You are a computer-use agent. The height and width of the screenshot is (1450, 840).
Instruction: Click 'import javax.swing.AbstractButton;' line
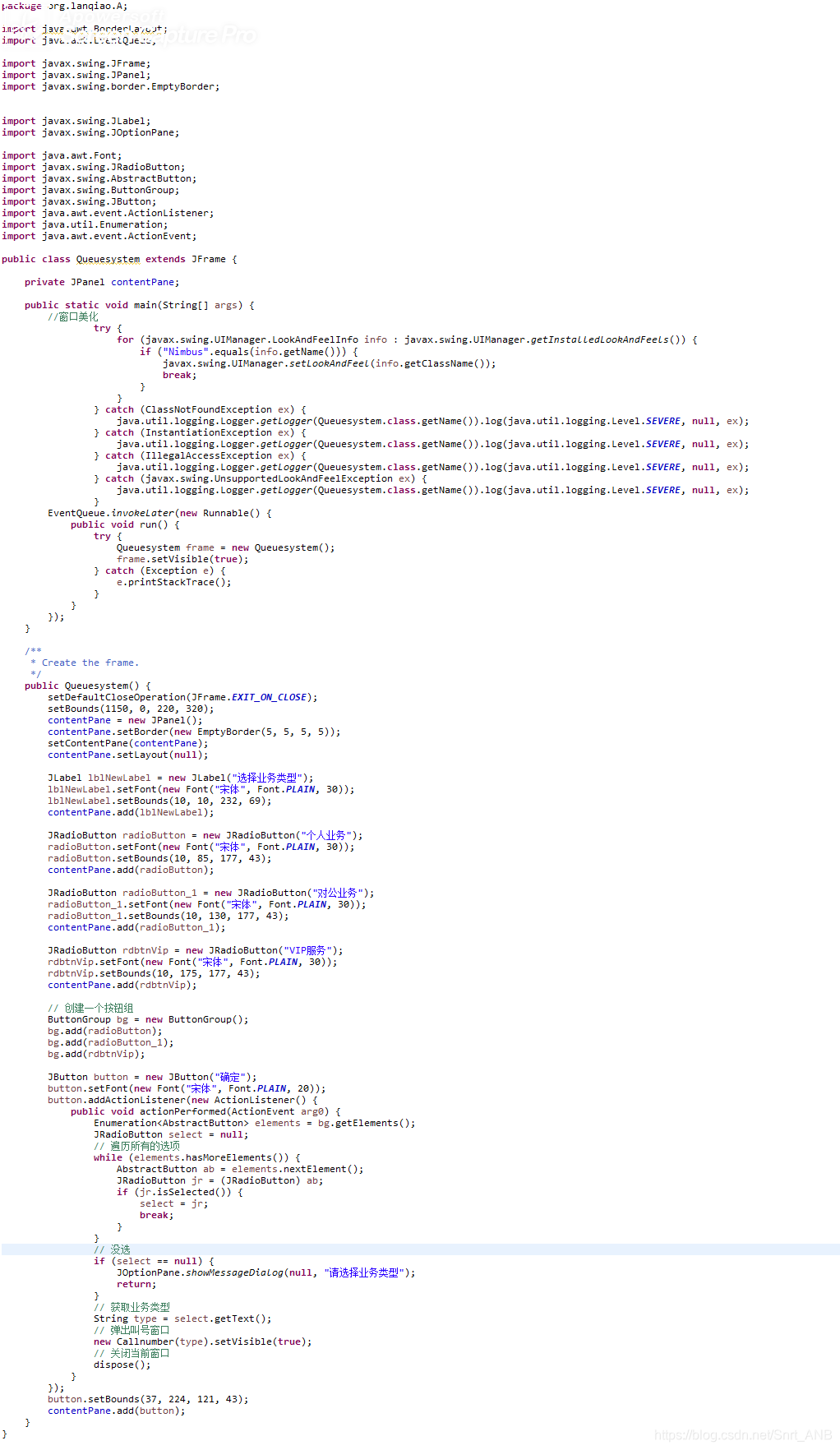(99, 178)
